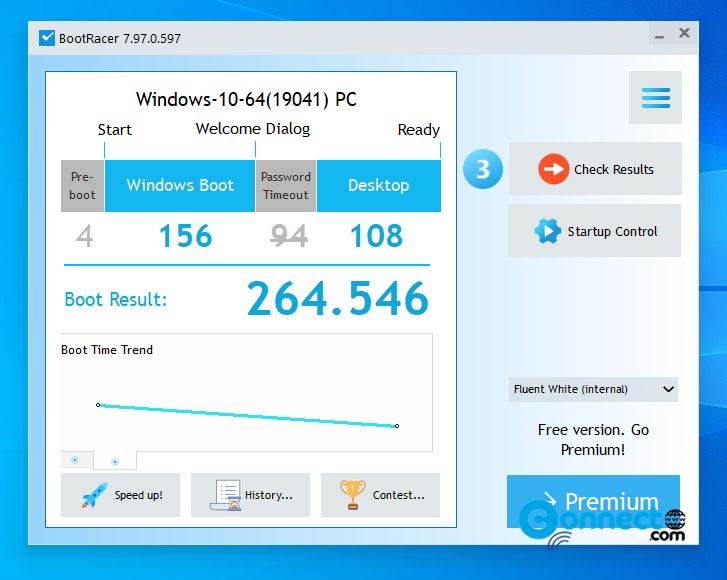Click the Welcome Dialog marker label
This screenshot has height=580, width=727.
pyautogui.click(x=253, y=128)
